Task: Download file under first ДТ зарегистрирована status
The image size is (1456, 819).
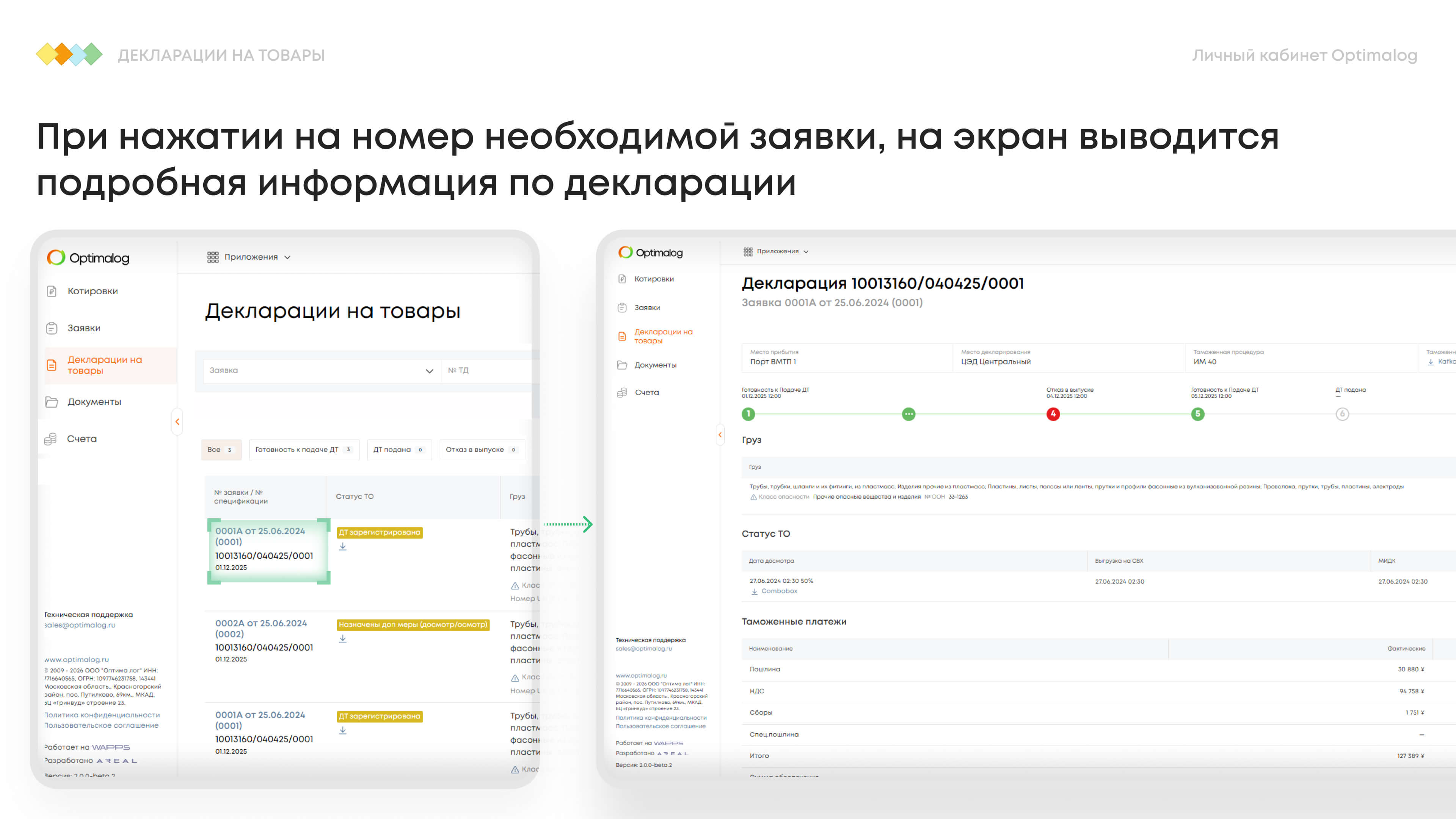Action: pyautogui.click(x=342, y=546)
